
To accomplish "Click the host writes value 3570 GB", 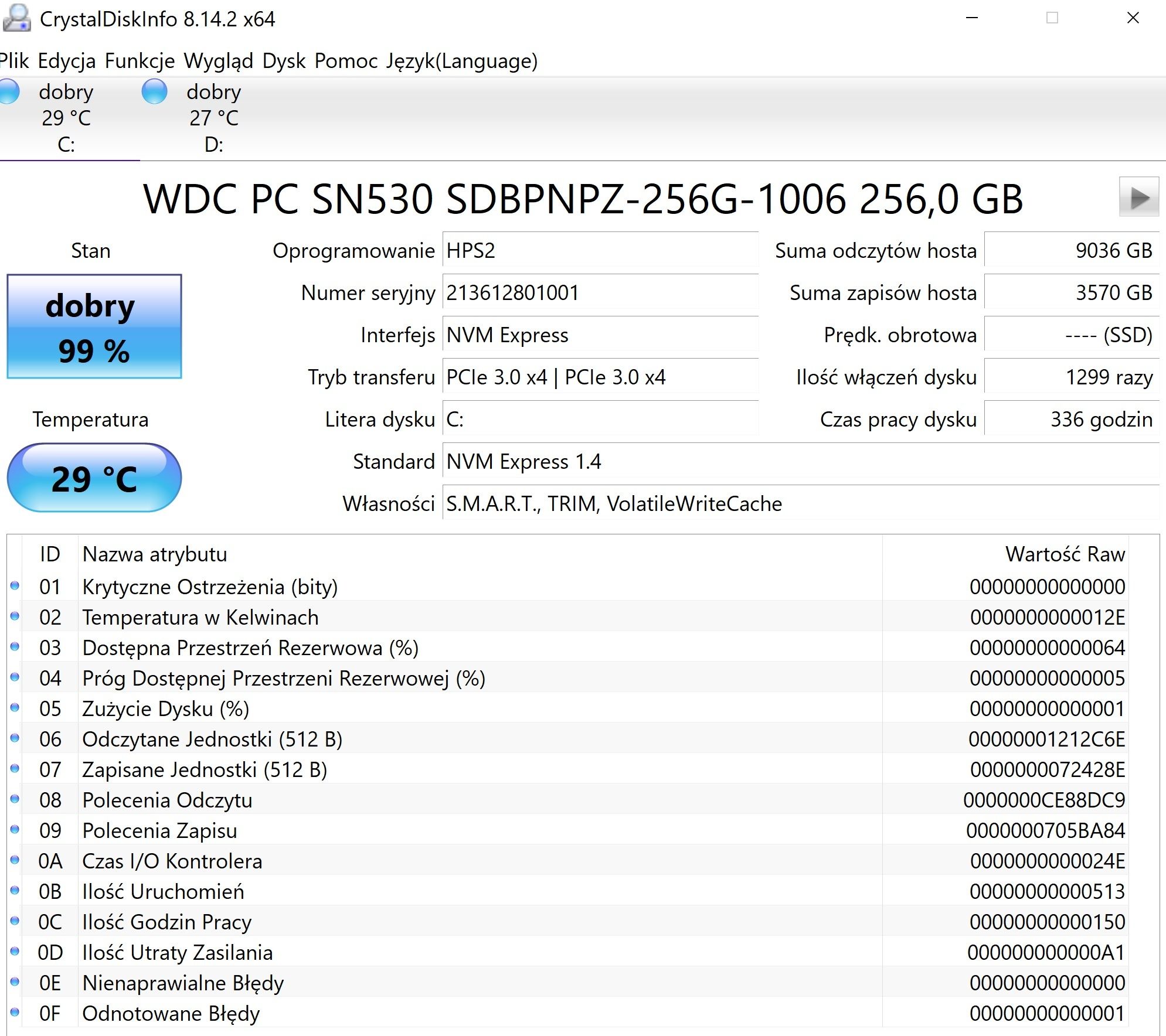I will click(x=1072, y=292).
